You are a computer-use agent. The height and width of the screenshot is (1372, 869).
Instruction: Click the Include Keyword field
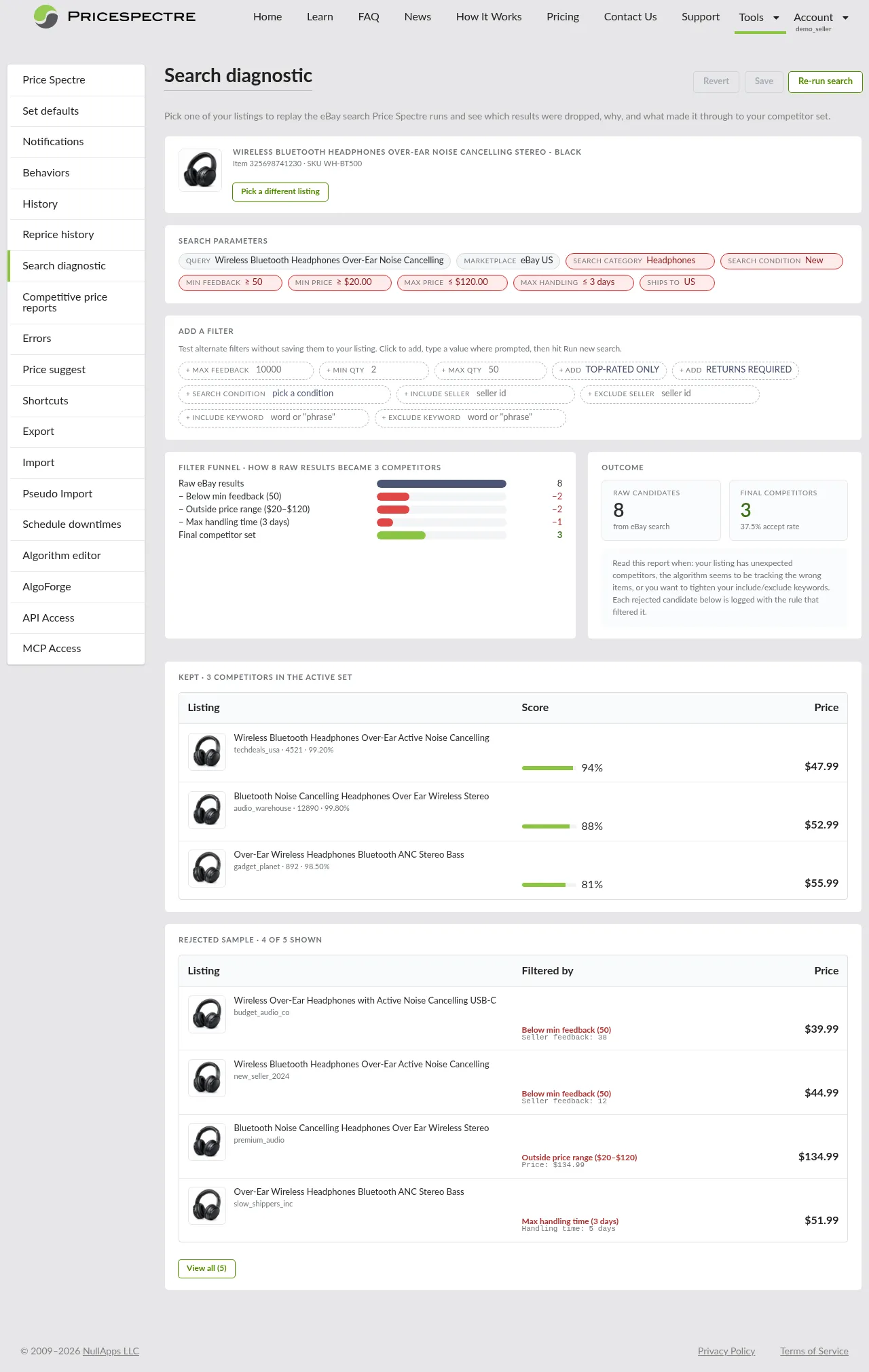click(274, 418)
